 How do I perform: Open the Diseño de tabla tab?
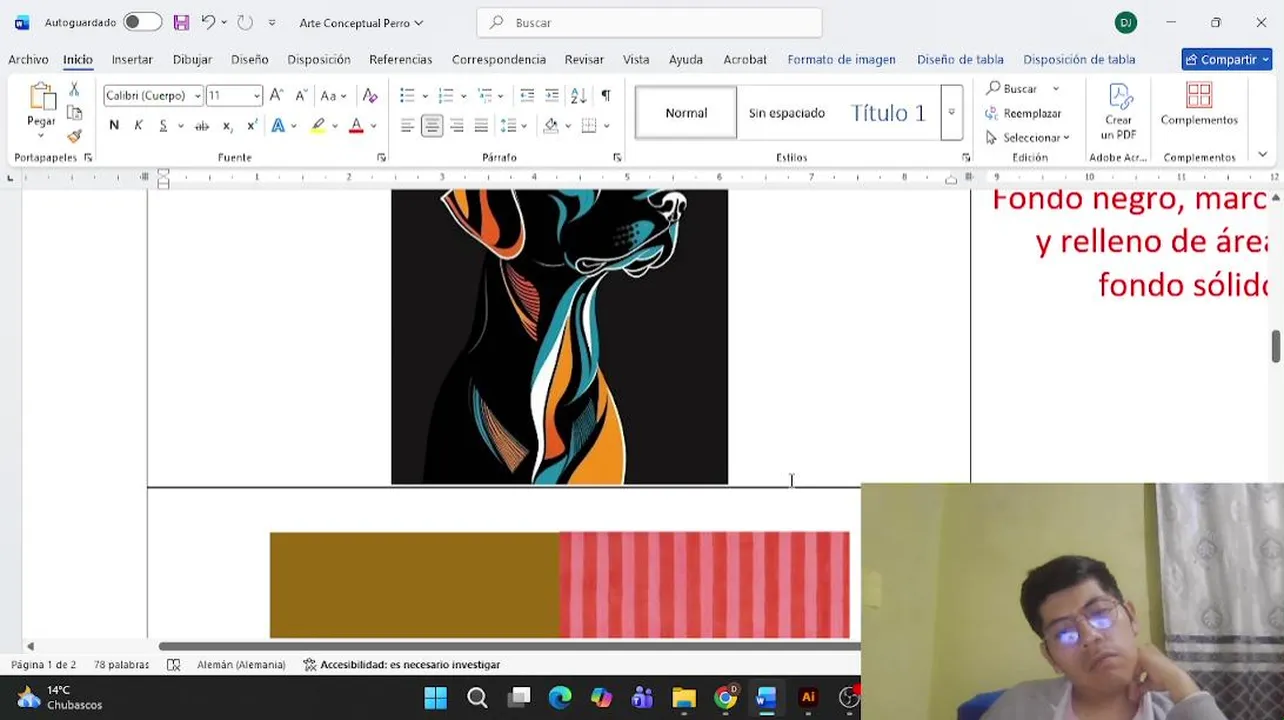pyautogui.click(x=960, y=60)
